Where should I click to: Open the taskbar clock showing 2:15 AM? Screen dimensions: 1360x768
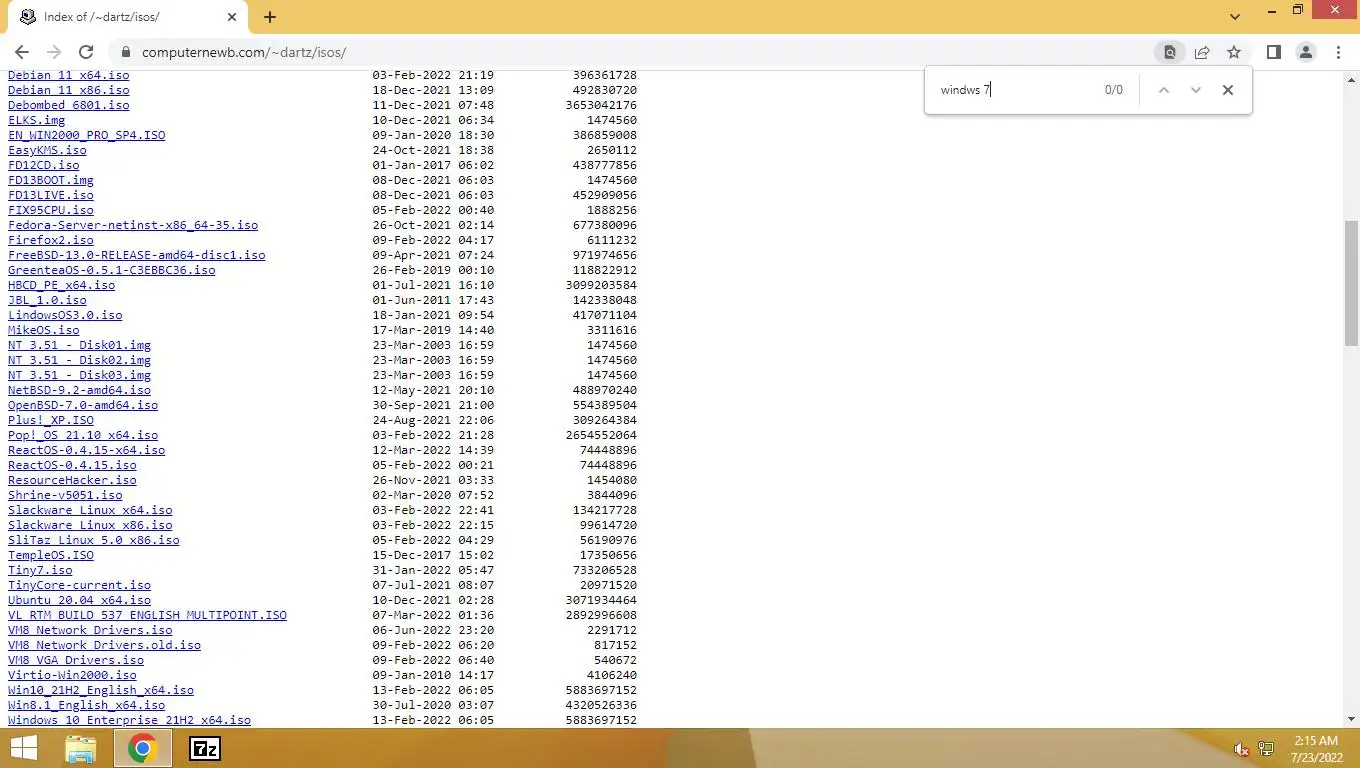(x=1315, y=748)
